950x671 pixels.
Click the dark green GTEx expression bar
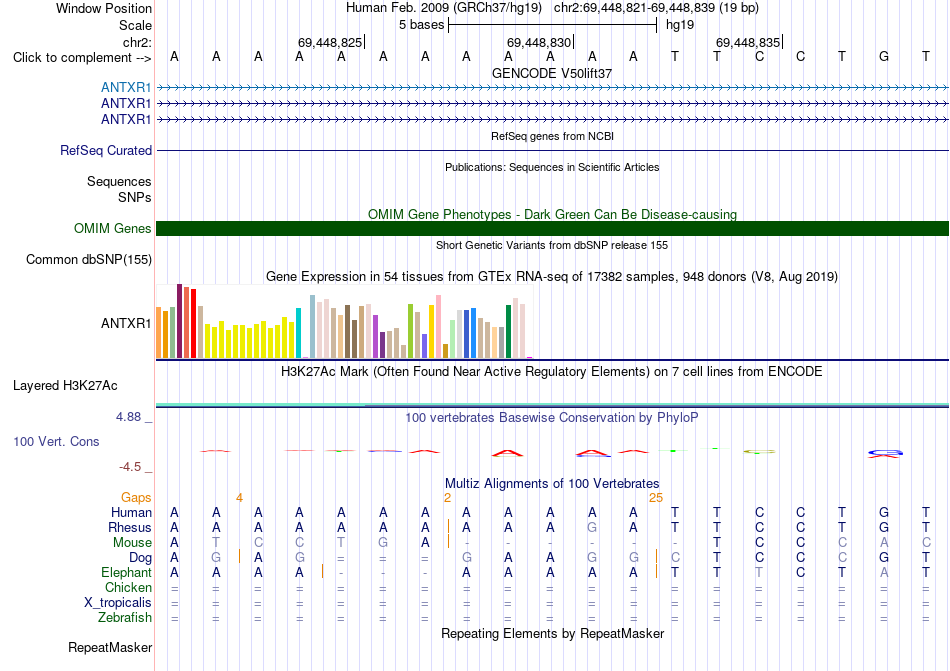tap(509, 332)
